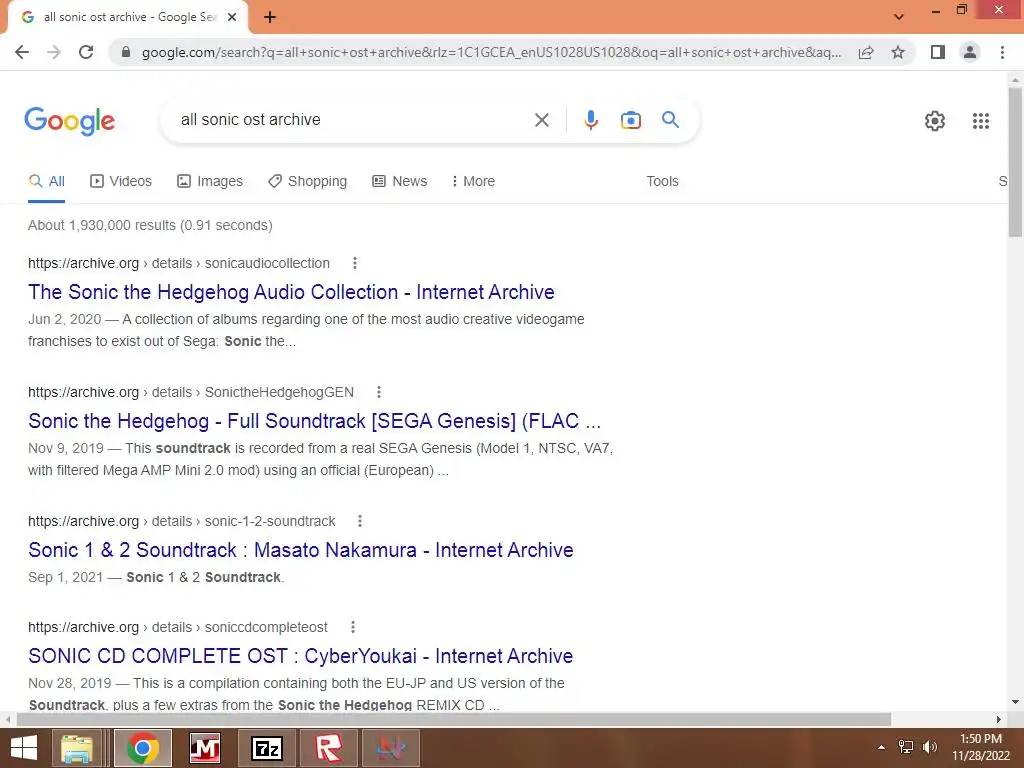Open options for sonicaudiocollection result
The width and height of the screenshot is (1024, 768).
(355, 263)
